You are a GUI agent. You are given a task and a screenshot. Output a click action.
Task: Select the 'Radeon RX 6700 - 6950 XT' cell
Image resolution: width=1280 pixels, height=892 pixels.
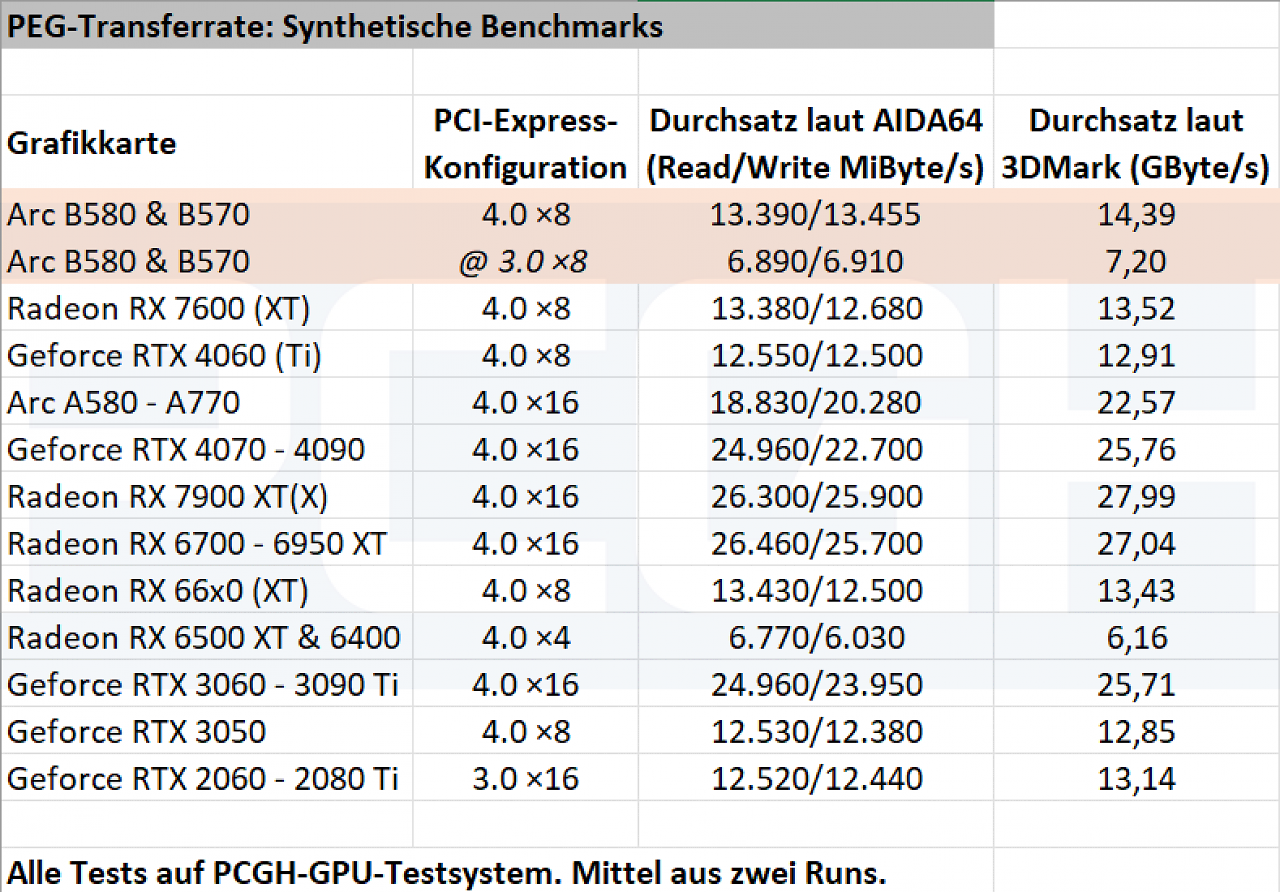click(x=207, y=542)
